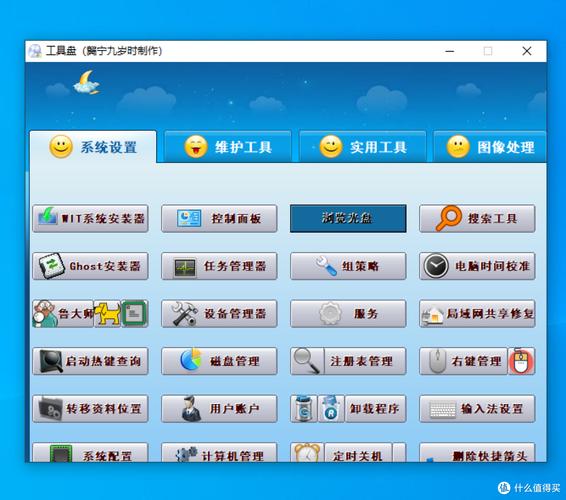Click the pie chart disk icon

tap(191, 360)
